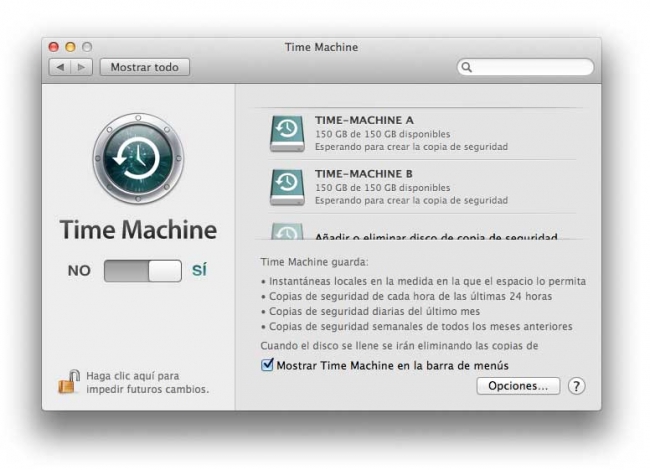
Task: Click the lock icon to prevent changes
Action: (x=69, y=381)
